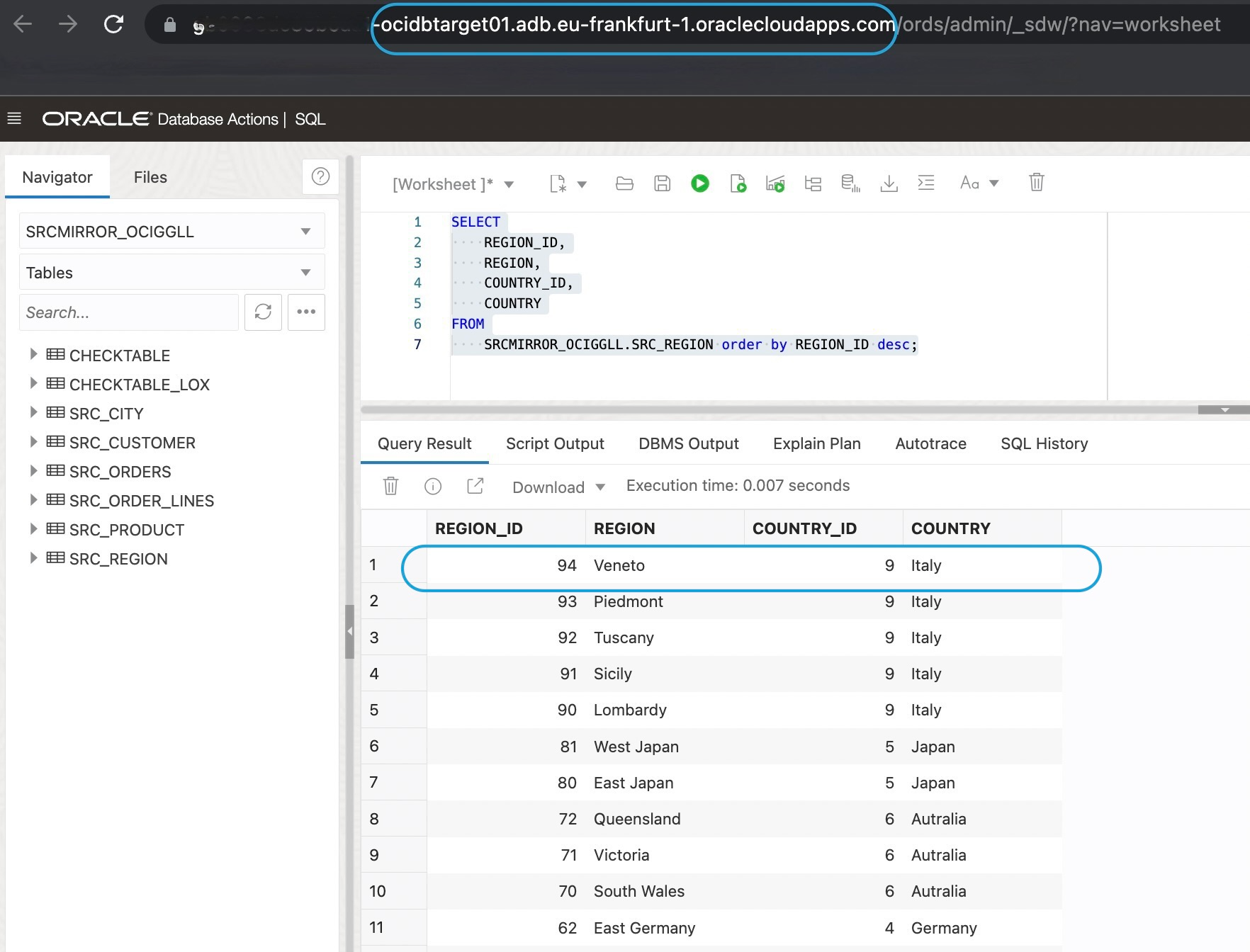Reload the browser page
1250x952 pixels.
tap(113, 25)
